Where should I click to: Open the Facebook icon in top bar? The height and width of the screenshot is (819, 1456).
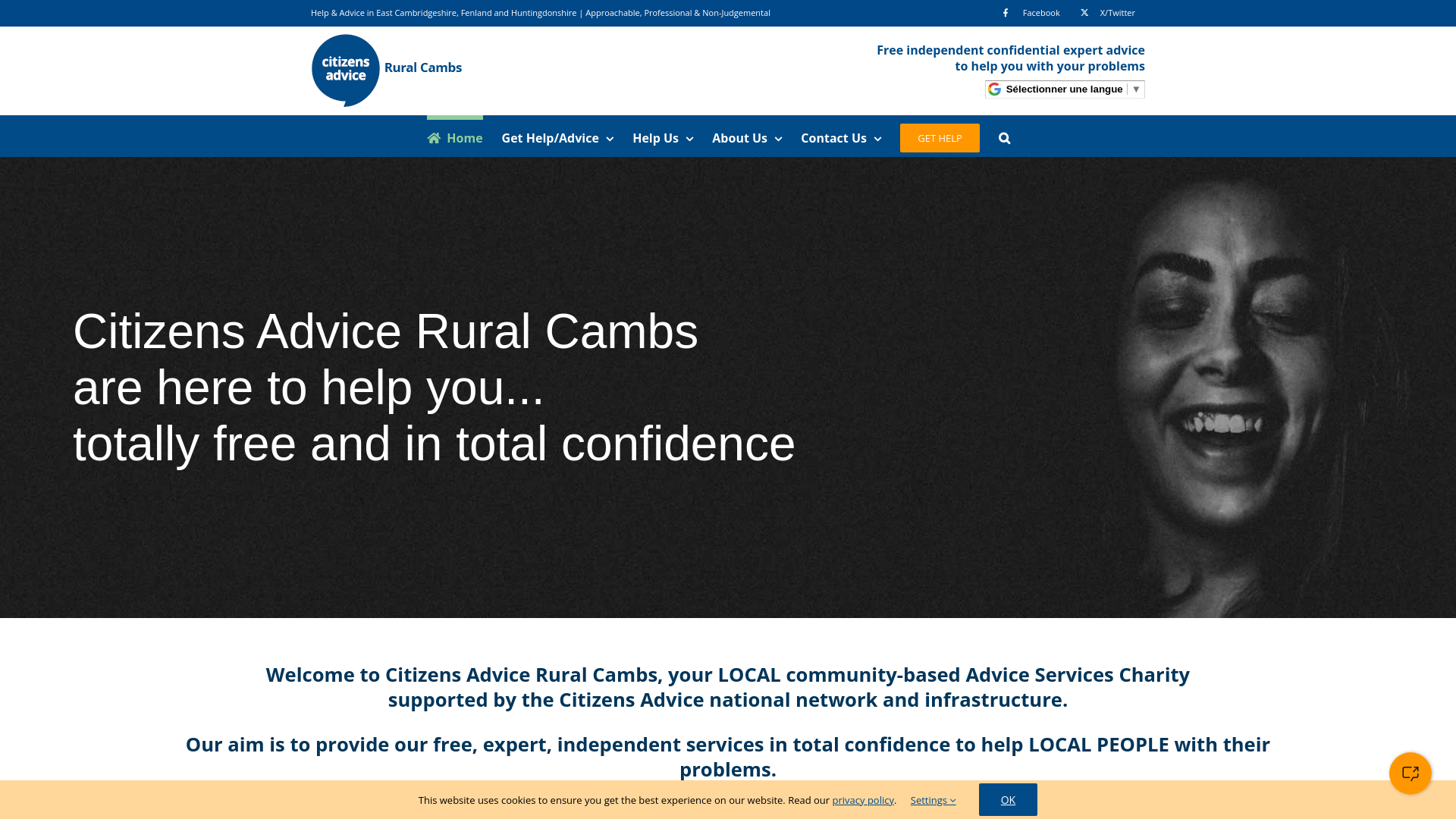[x=1006, y=13]
